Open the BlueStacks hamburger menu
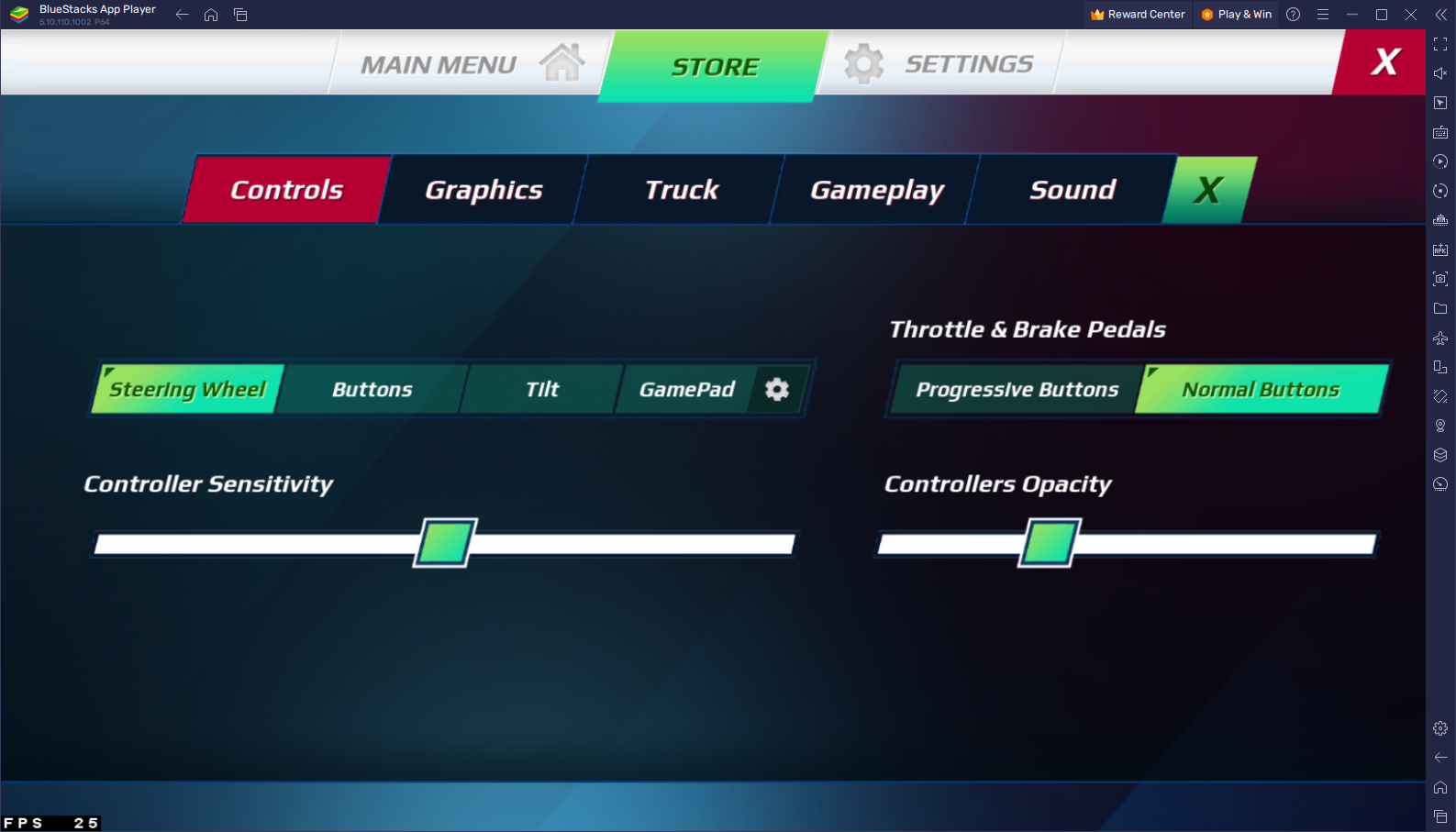Screen dimensions: 1456x832 tap(1323, 15)
